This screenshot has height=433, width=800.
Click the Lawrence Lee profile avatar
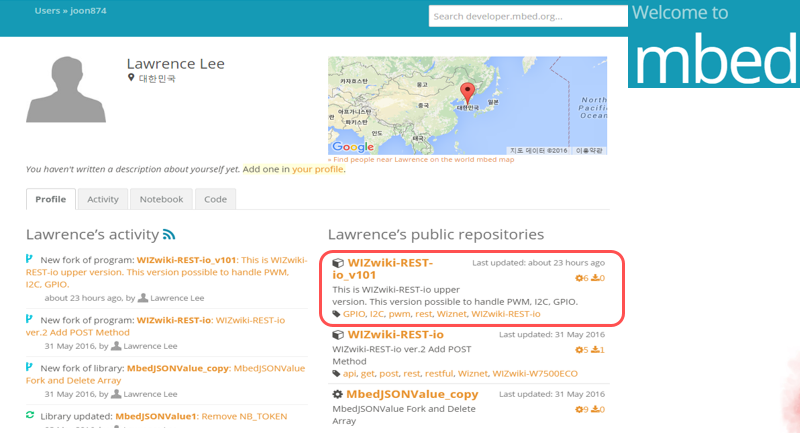click(66, 89)
